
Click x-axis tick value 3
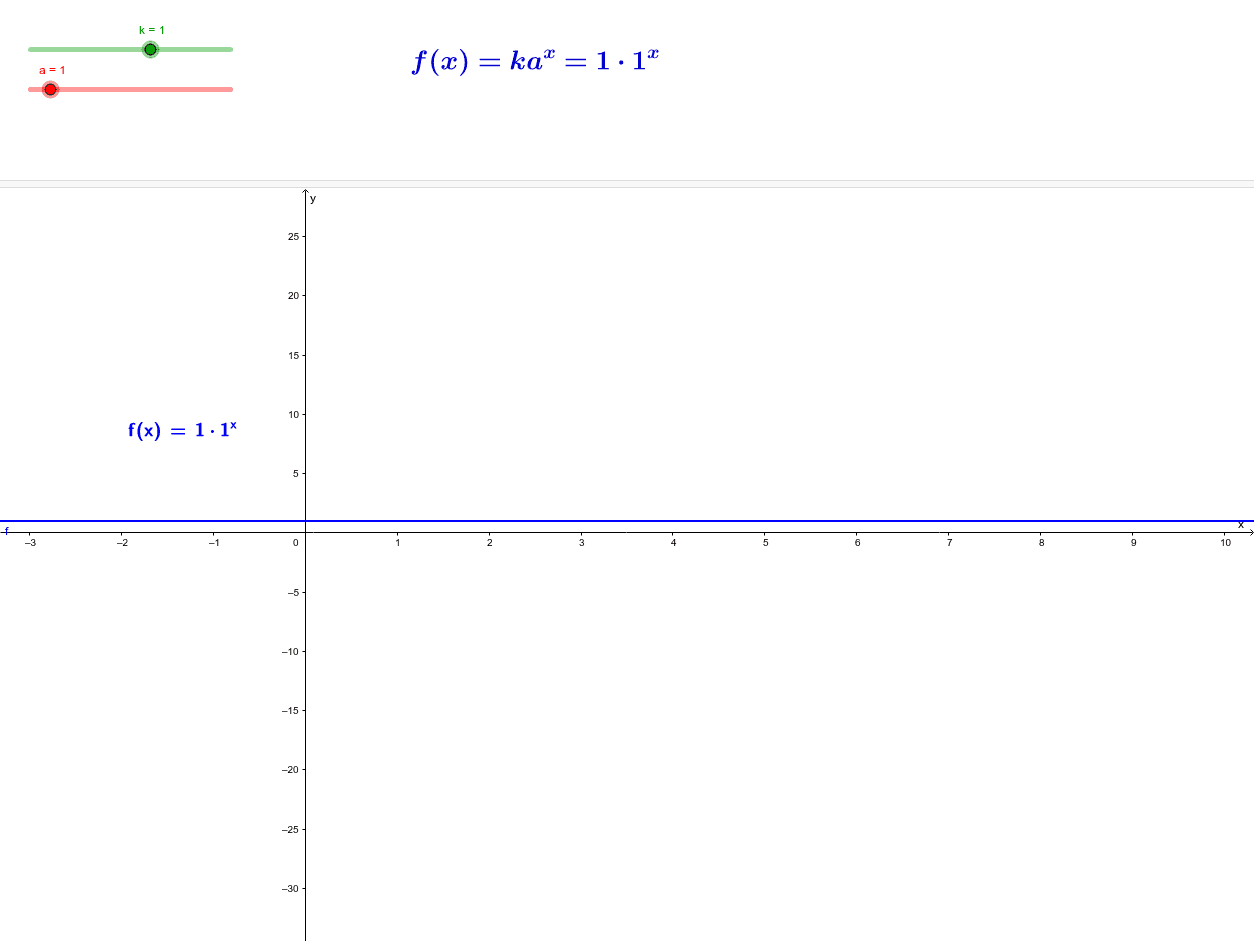pyautogui.click(x=582, y=542)
